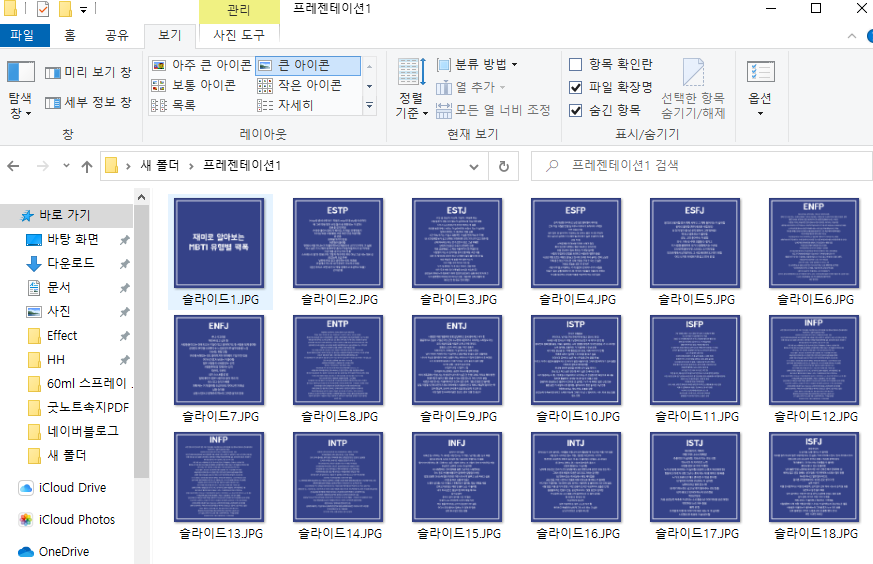Click the 슬라이드16.JPG file name
The image size is (873, 564).
point(577,533)
